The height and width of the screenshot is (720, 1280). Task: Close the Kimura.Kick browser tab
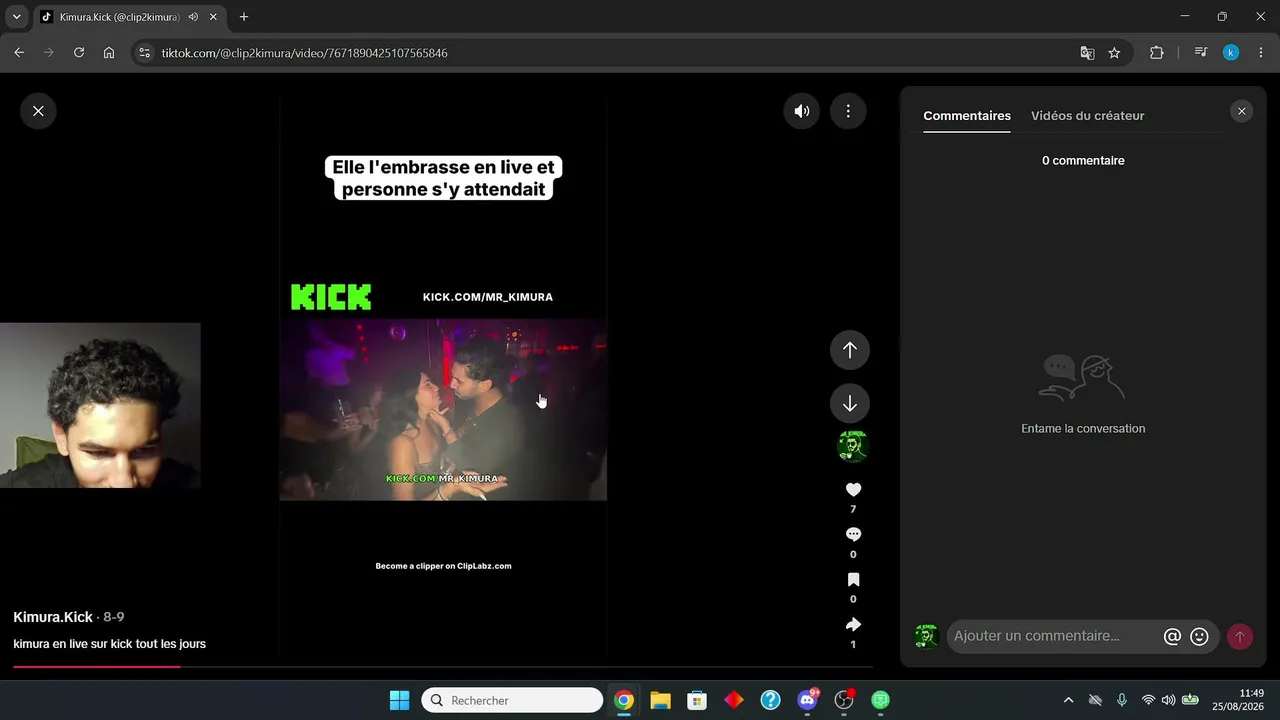(x=213, y=17)
